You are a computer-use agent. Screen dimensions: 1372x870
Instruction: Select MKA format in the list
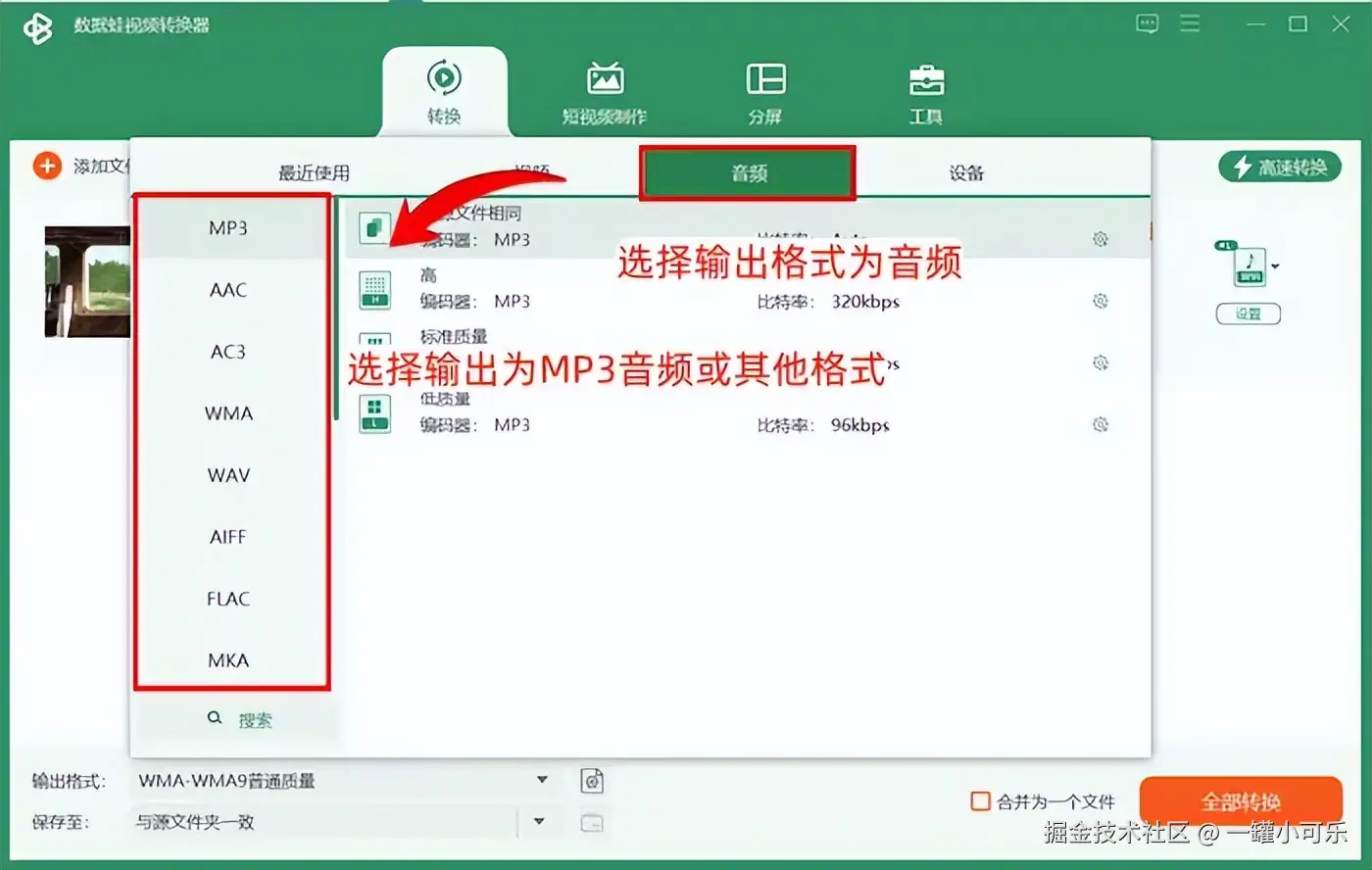[x=228, y=660]
